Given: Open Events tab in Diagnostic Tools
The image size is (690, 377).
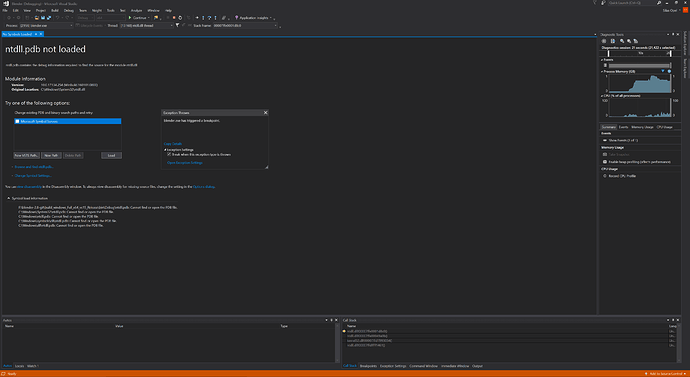Looking at the screenshot, I should [x=624, y=127].
